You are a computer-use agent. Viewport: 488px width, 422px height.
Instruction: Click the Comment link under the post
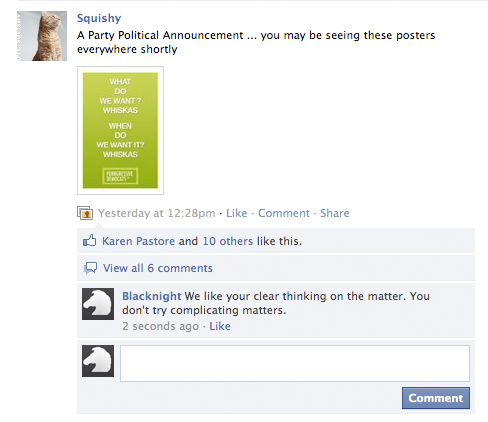tap(284, 213)
